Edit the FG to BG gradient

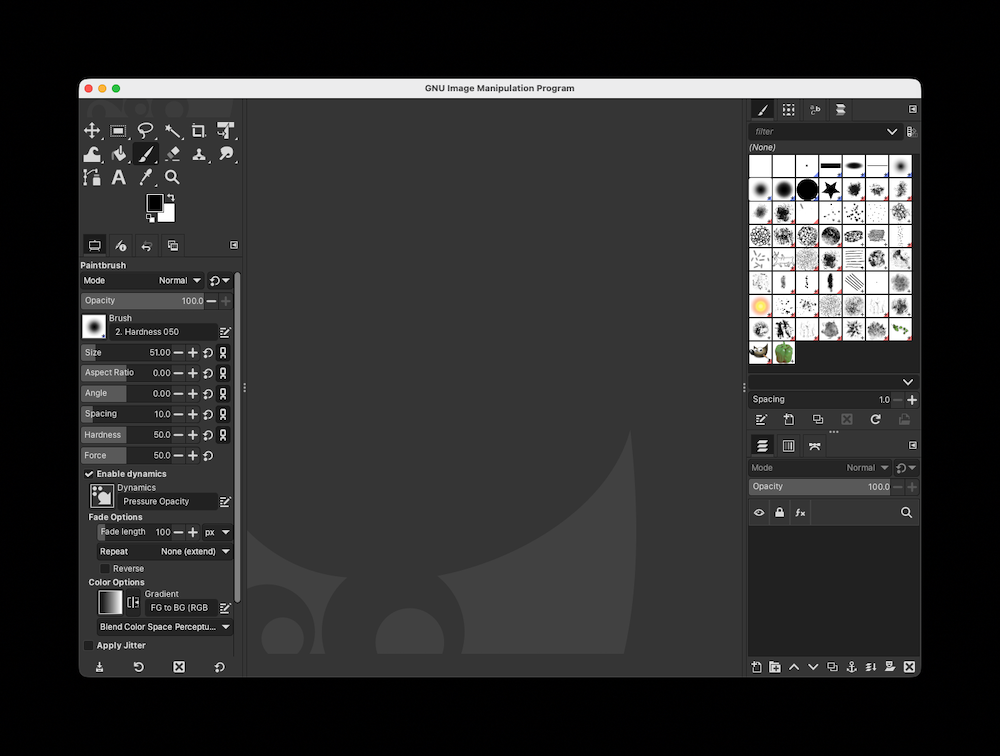[226, 607]
